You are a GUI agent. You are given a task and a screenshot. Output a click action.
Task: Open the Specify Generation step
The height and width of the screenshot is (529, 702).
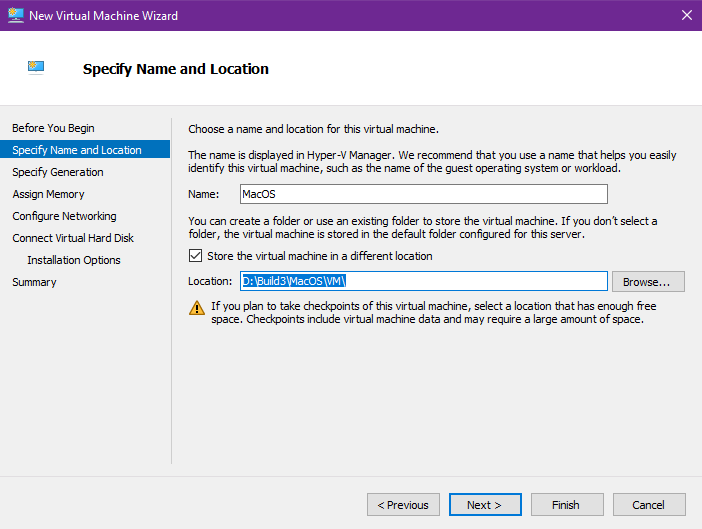coord(57,172)
